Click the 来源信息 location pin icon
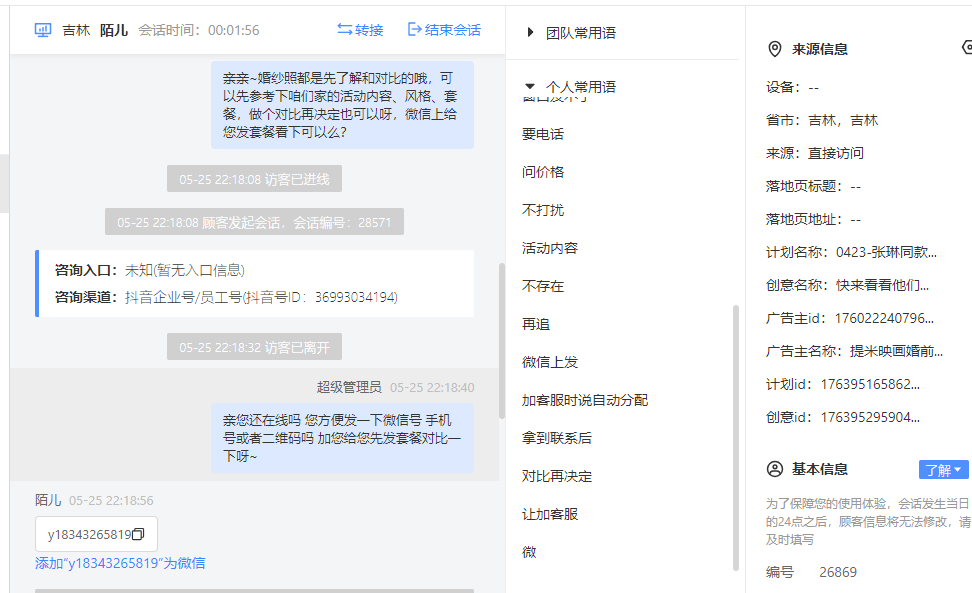972x593 pixels. point(775,49)
